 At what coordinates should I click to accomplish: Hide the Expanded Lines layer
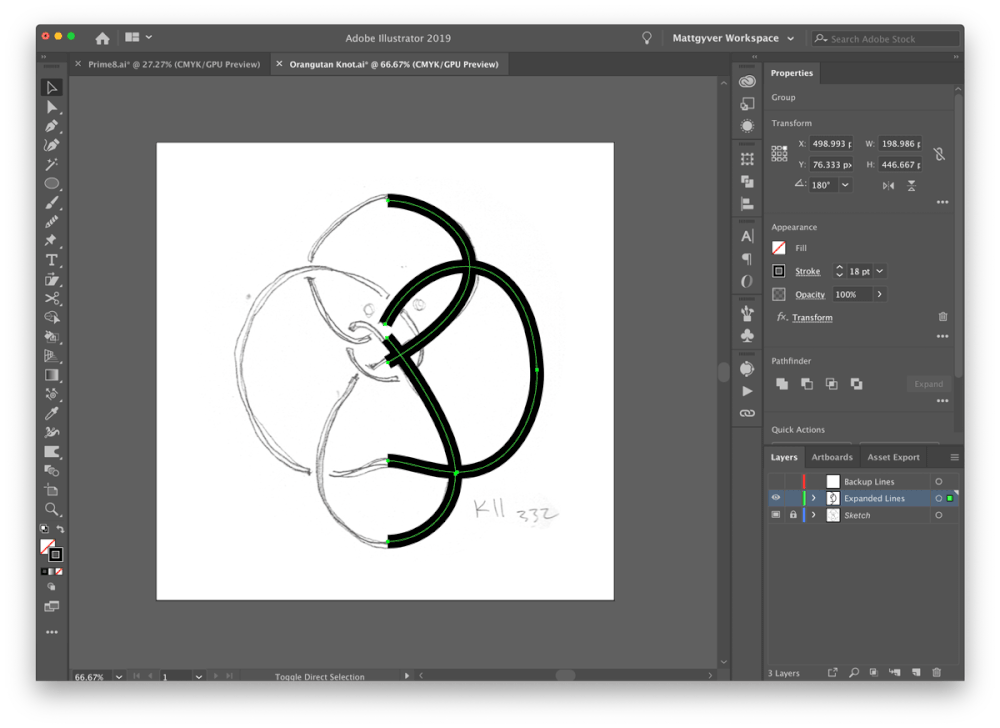pos(776,498)
